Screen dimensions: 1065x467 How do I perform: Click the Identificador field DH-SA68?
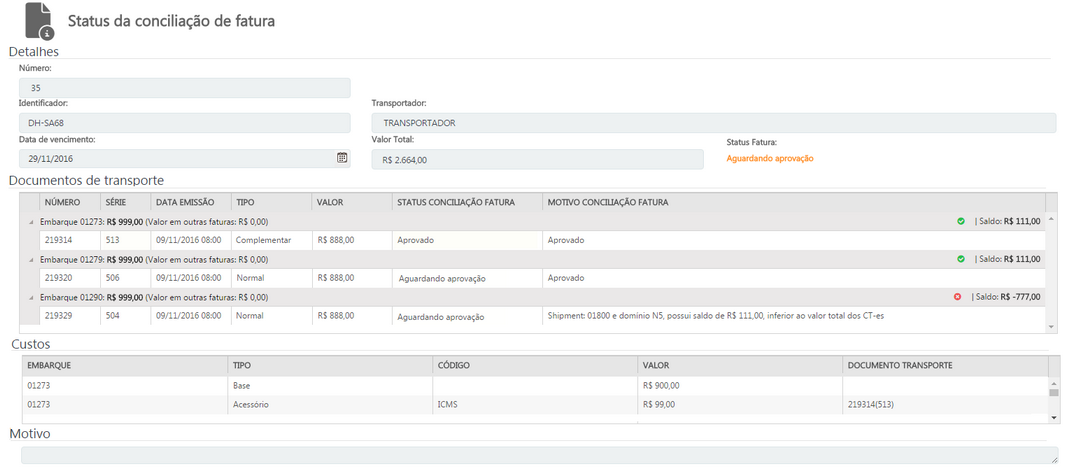(185, 123)
